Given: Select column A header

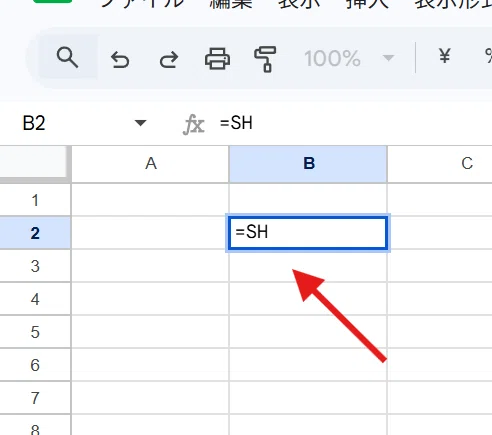Looking at the screenshot, I should click(151, 164).
